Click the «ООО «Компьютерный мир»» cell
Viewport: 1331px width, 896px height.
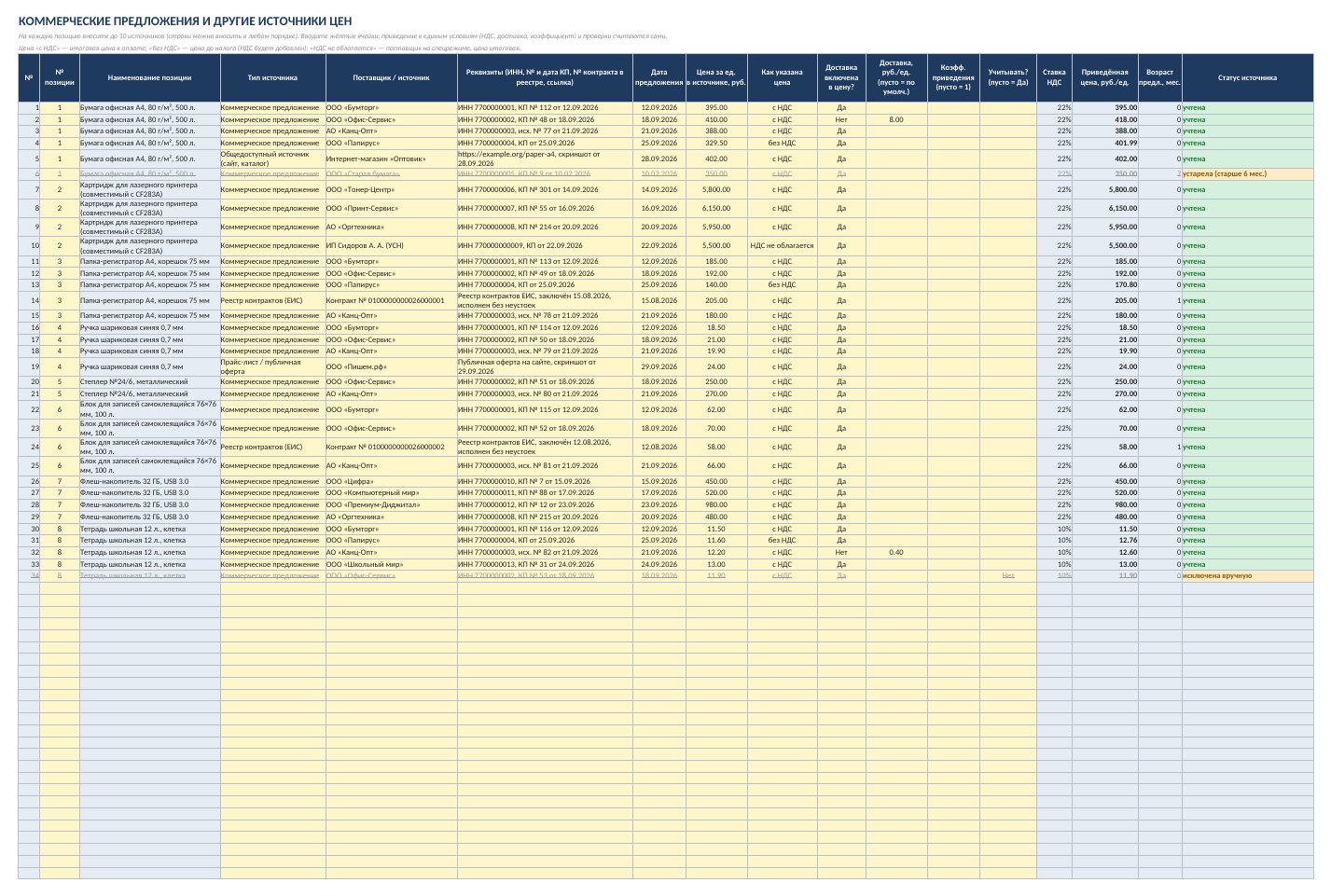pos(391,493)
